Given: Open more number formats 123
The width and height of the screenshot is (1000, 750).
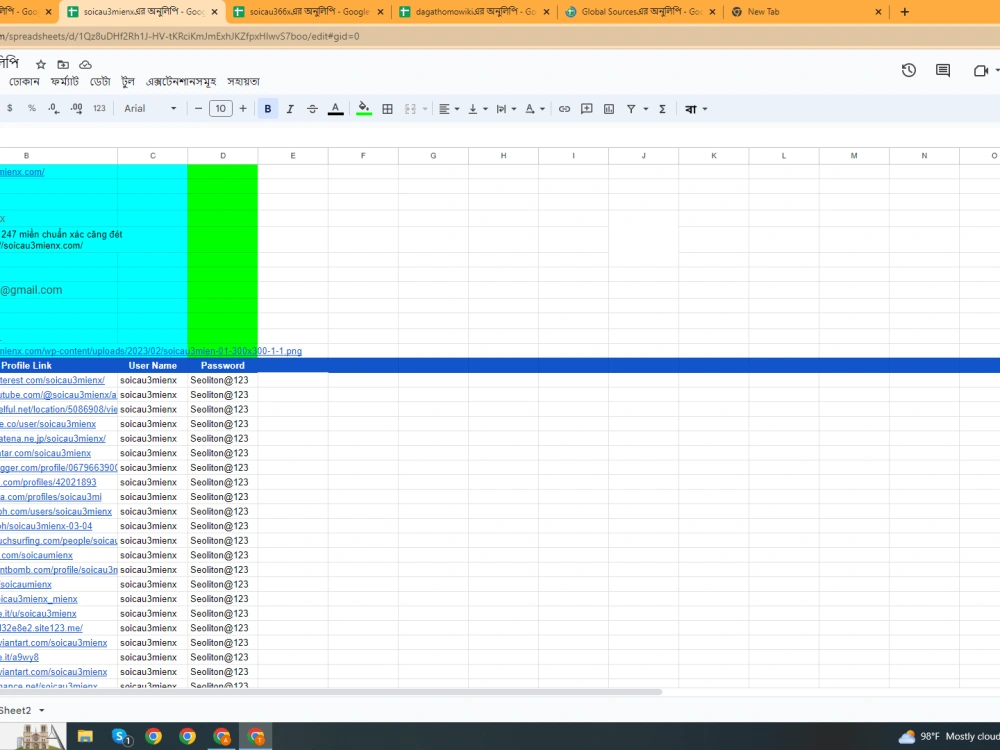Looking at the screenshot, I should pyautogui.click(x=99, y=108).
